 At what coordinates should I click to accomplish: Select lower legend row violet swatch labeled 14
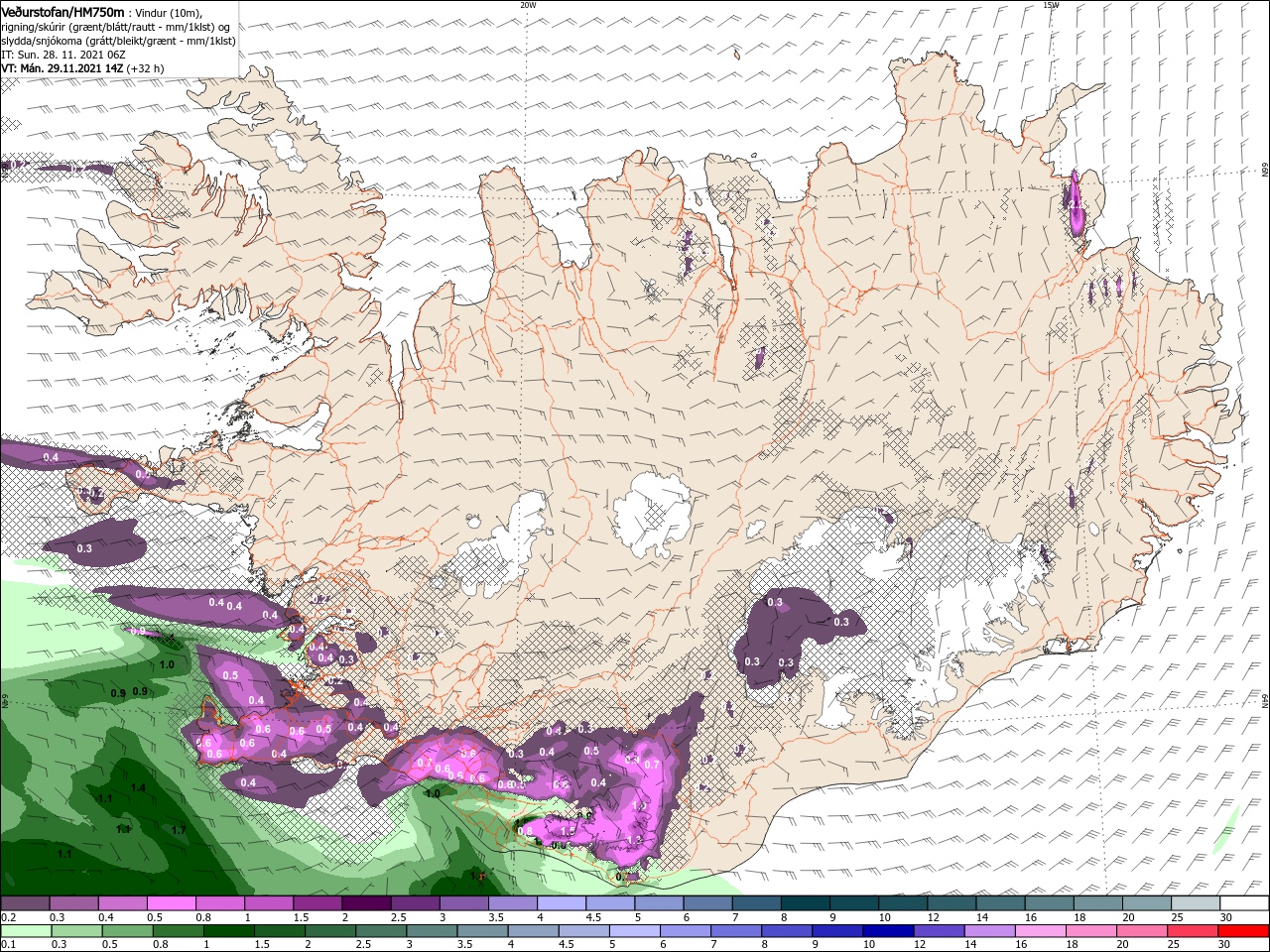(989, 931)
